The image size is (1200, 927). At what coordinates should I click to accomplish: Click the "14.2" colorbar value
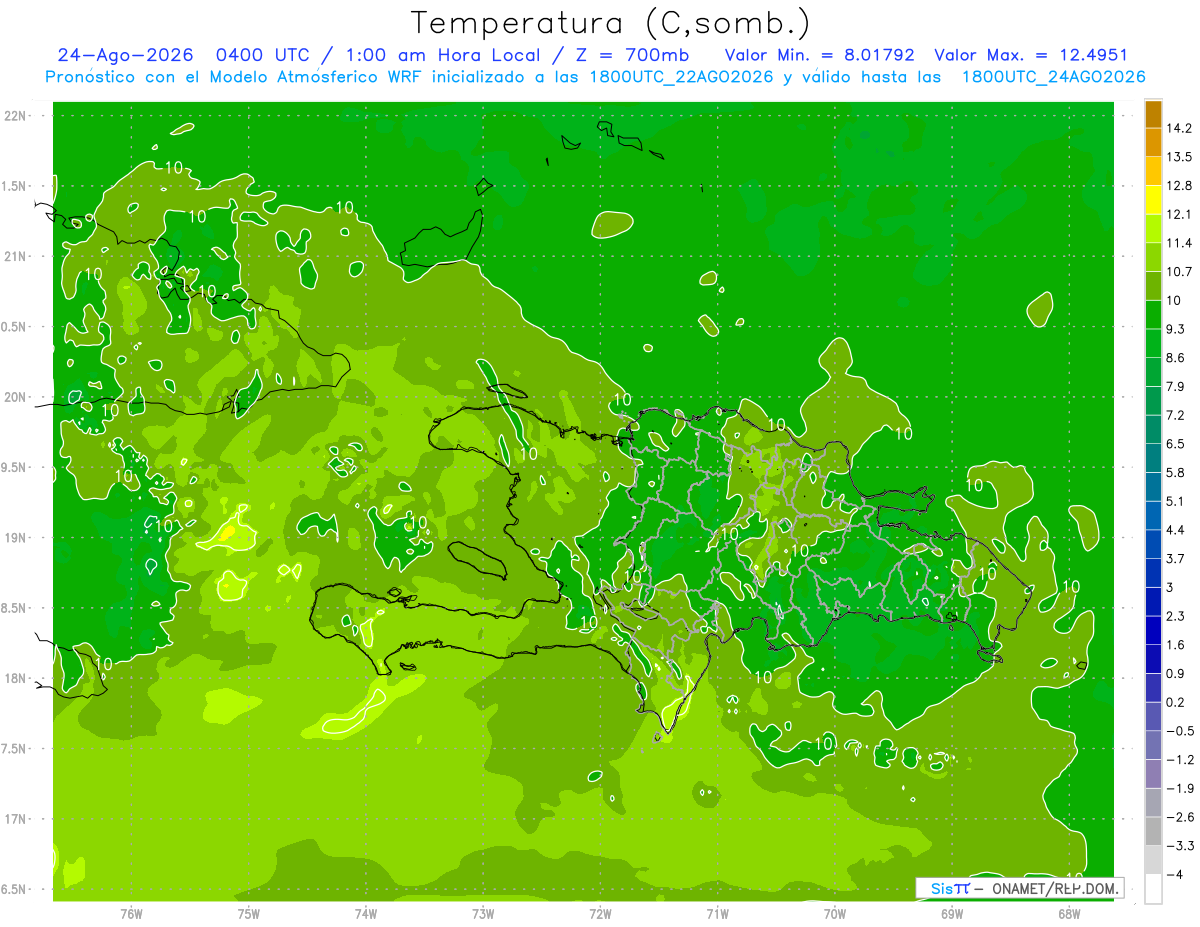pos(1180,128)
